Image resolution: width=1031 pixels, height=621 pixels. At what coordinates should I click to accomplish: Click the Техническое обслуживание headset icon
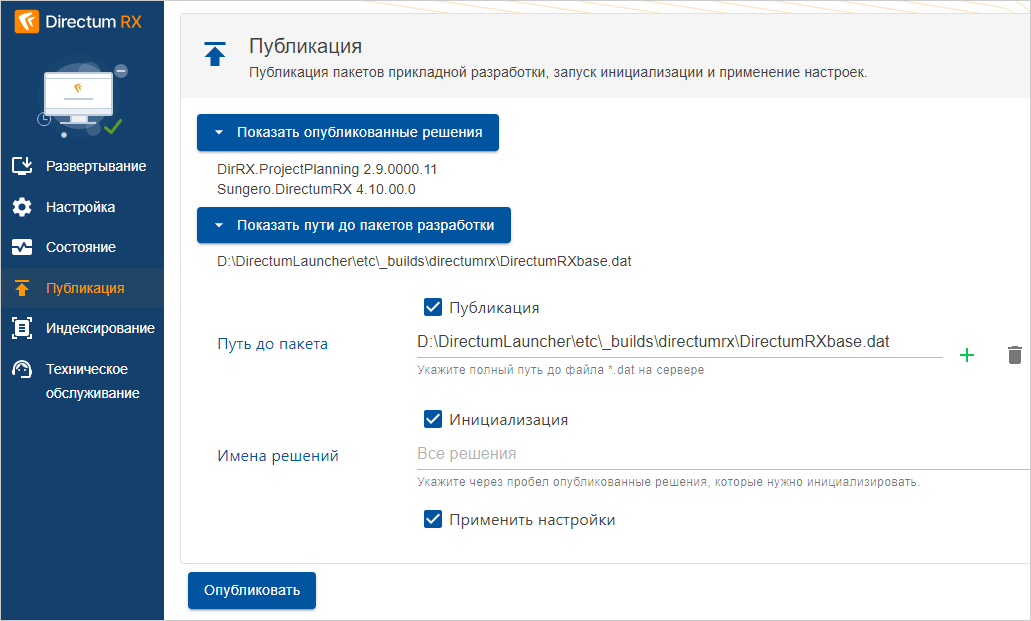[x=22, y=369]
